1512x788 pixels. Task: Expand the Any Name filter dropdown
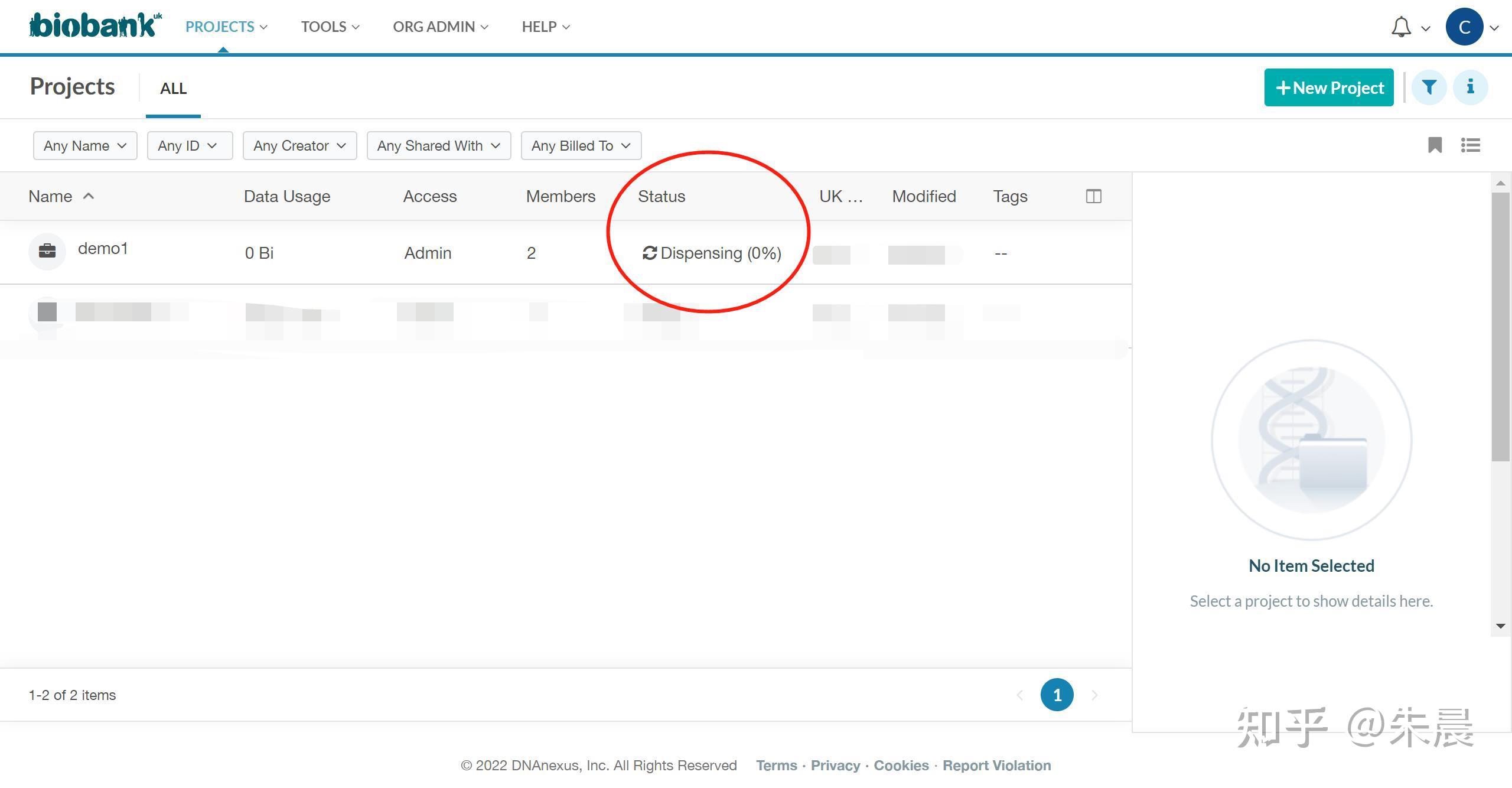(85, 145)
